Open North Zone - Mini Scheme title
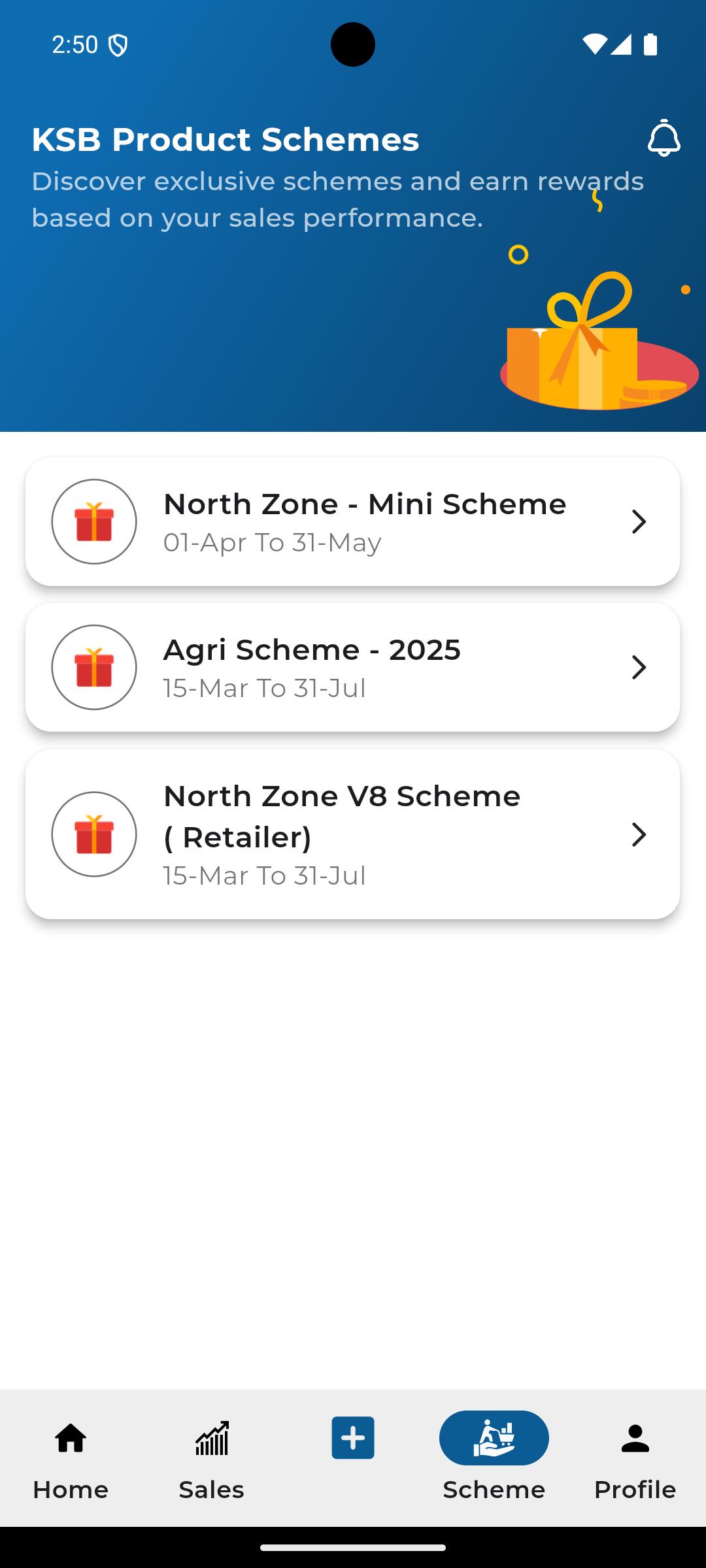The height and width of the screenshot is (1568, 706). [x=365, y=504]
